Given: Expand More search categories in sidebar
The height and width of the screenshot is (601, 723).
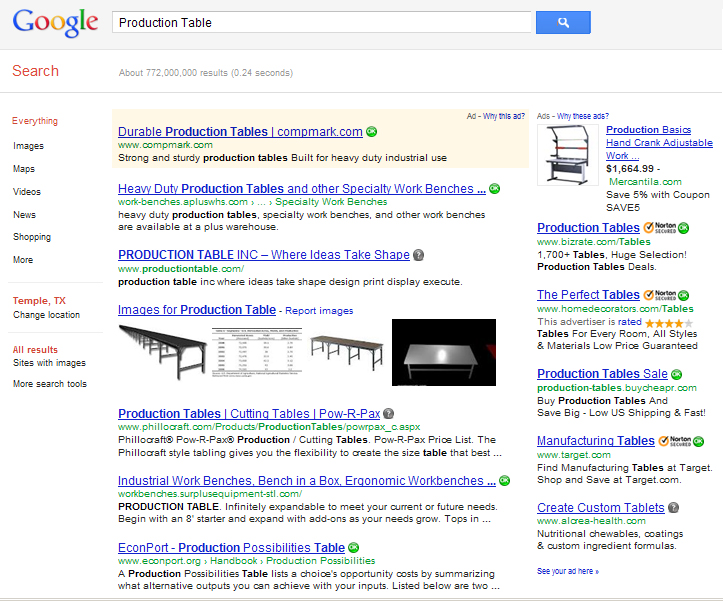Looking at the screenshot, I should click(x=23, y=260).
